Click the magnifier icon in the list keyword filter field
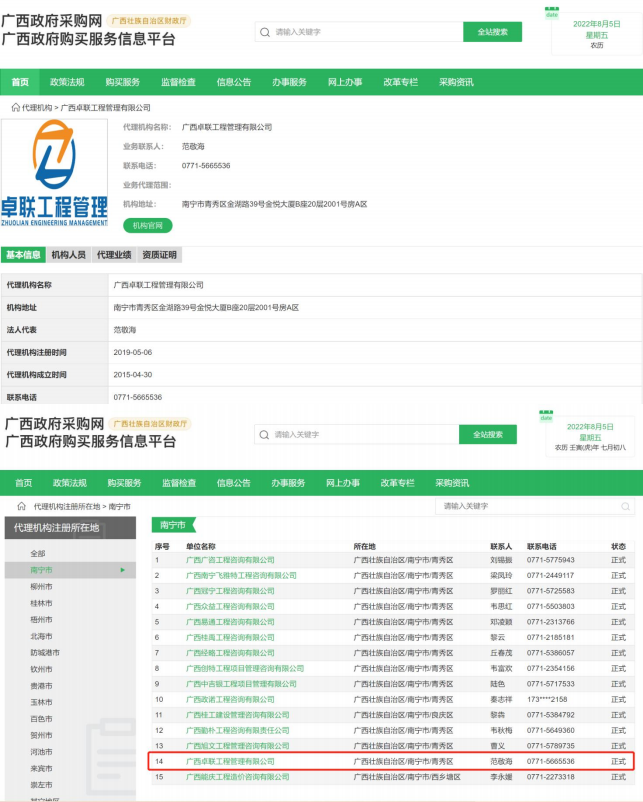Image resolution: width=643 pixels, height=802 pixels. click(625, 506)
